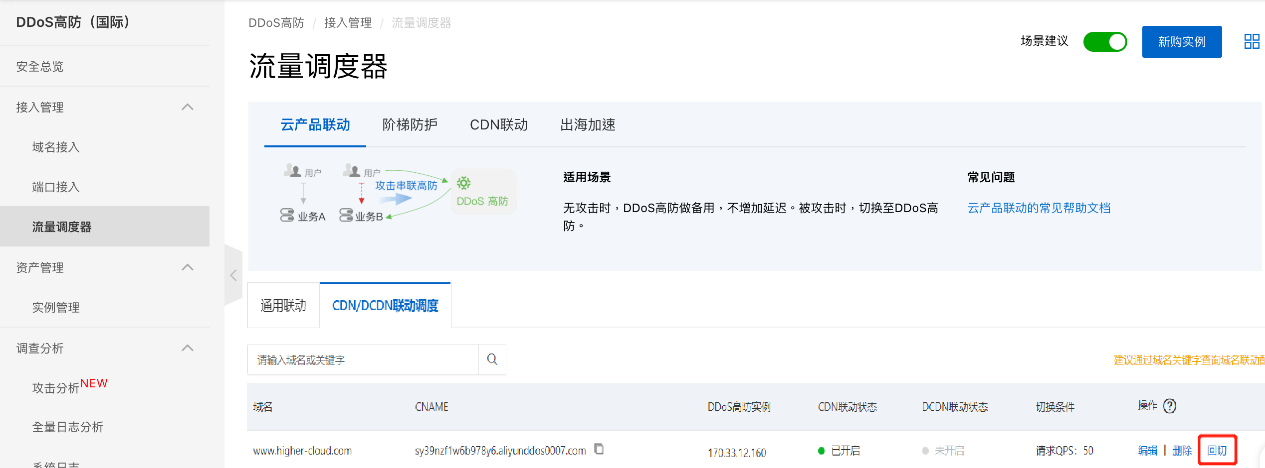Viewport: 1265px width, 468px height.
Task: Click the 新购实例 button
Action: (1181, 41)
